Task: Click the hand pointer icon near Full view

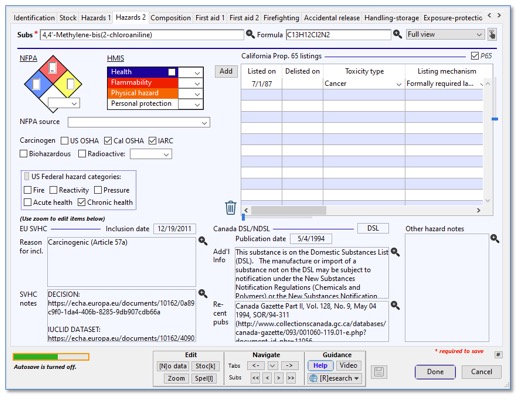Action: coord(492,34)
